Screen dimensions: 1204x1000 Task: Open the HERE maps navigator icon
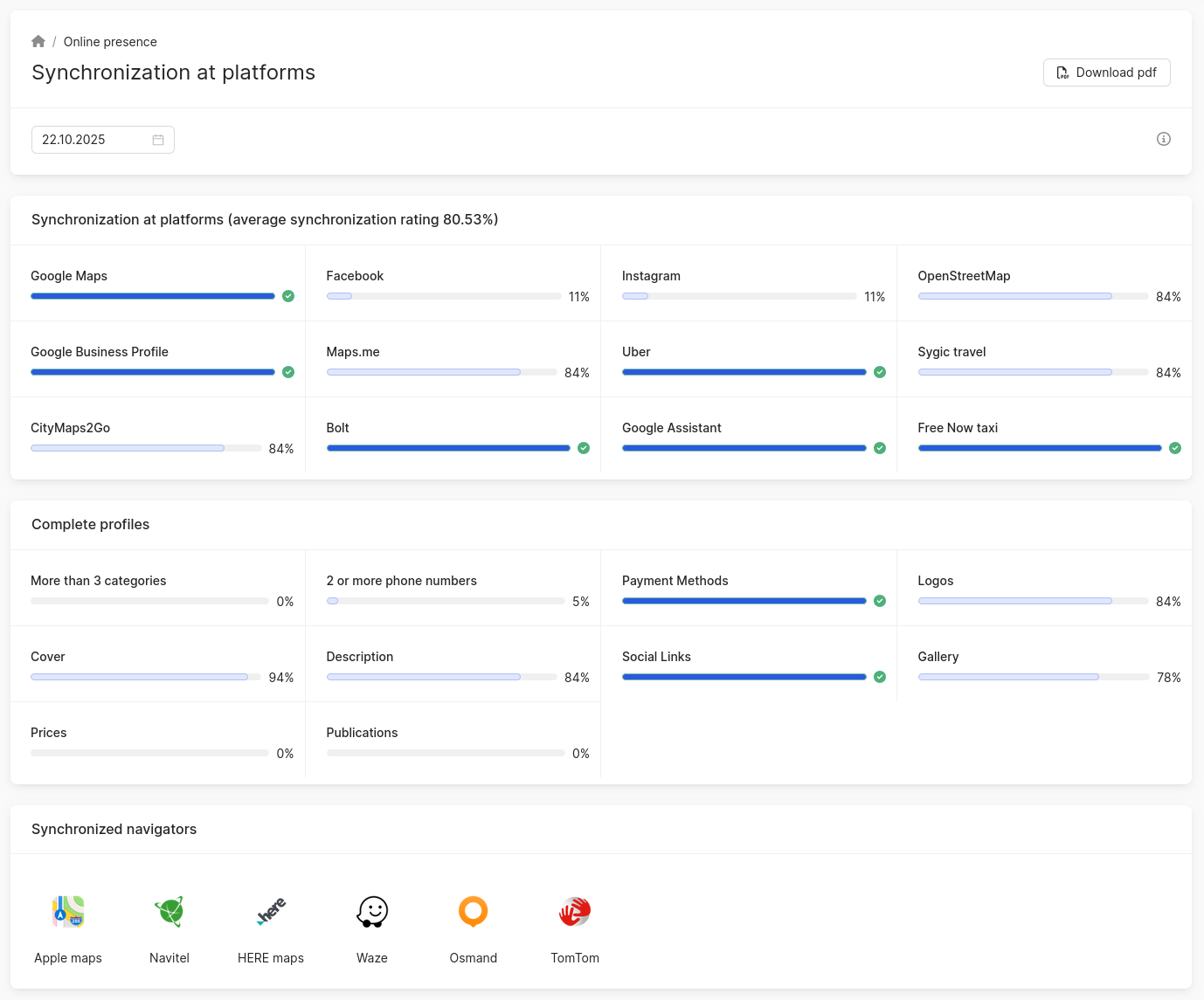tap(271, 912)
